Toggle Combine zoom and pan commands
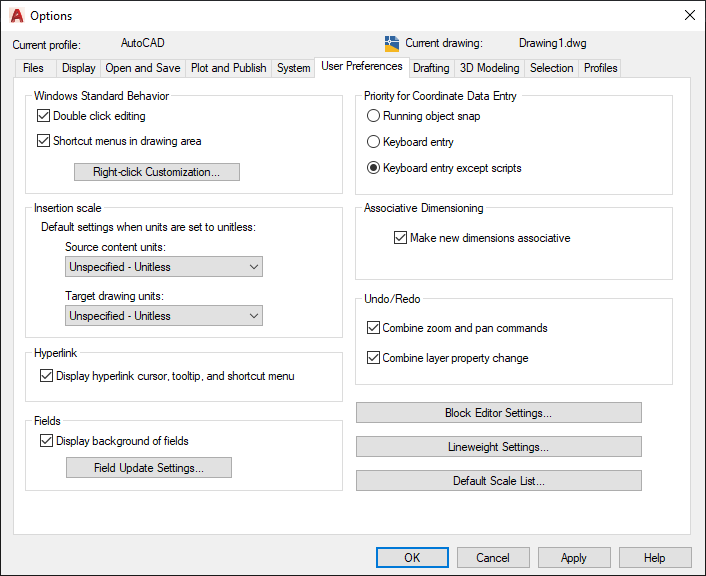Image resolution: width=706 pixels, height=576 pixels. (374, 328)
